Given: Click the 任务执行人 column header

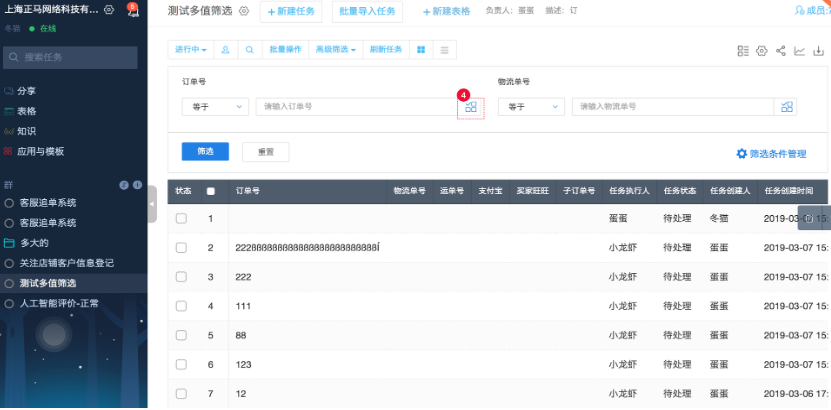Looking at the screenshot, I should click(630, 191).
